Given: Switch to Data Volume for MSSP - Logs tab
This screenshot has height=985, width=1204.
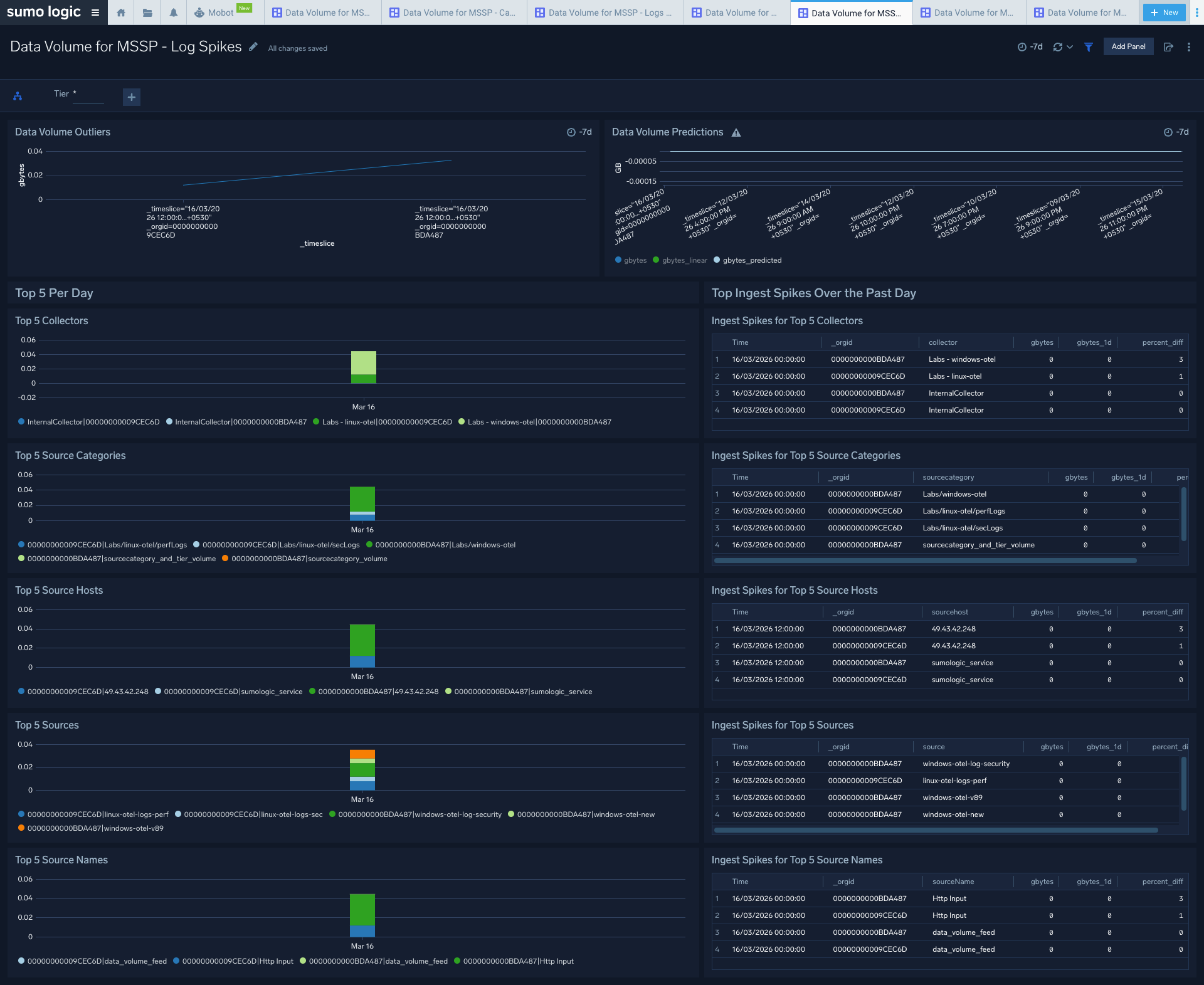Looking at the screenshot, I should tap(605, 13).
